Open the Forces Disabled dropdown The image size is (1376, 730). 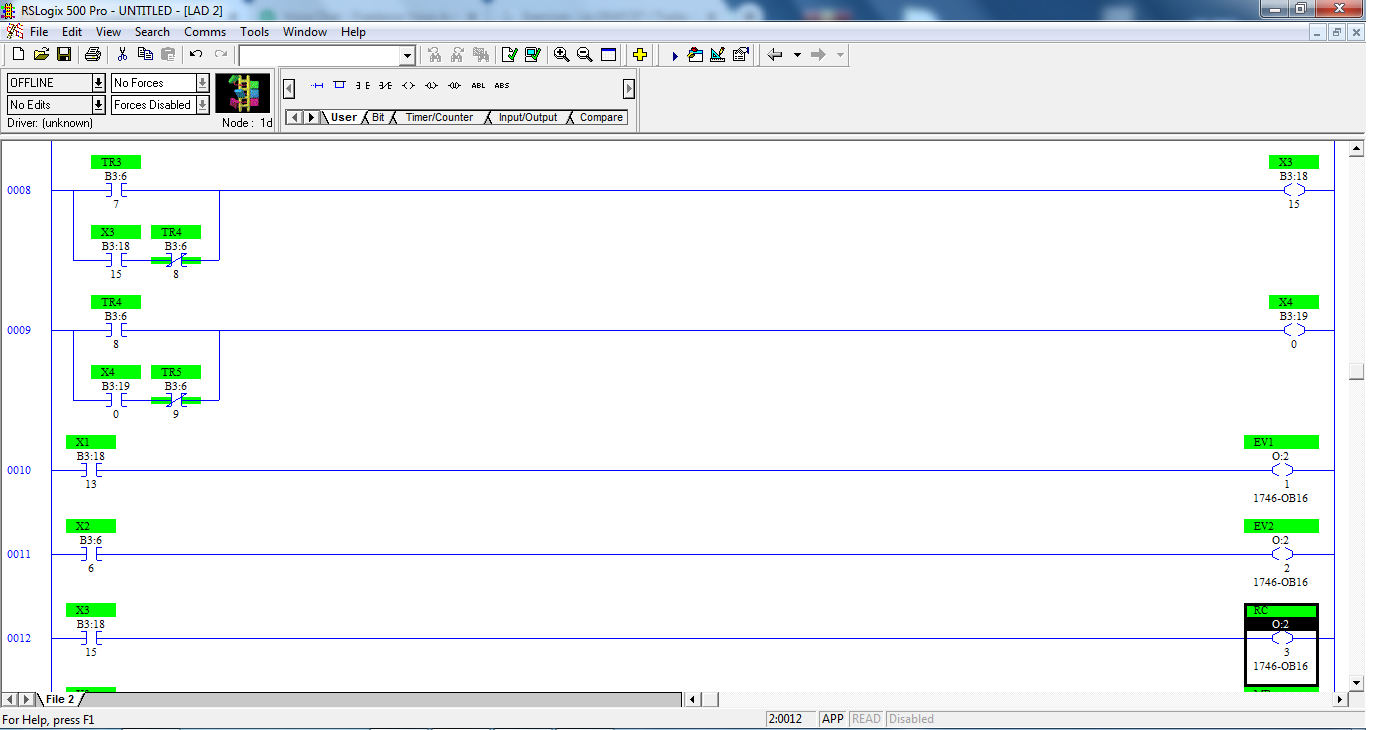202,104
